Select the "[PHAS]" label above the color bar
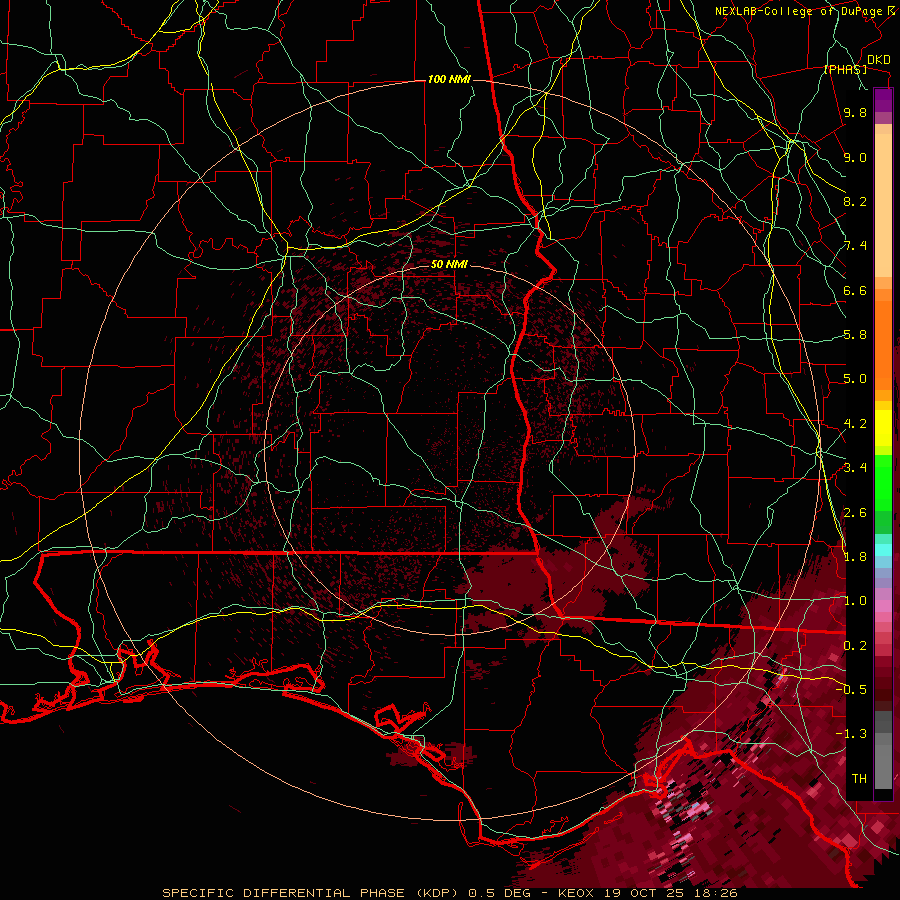 845,70
